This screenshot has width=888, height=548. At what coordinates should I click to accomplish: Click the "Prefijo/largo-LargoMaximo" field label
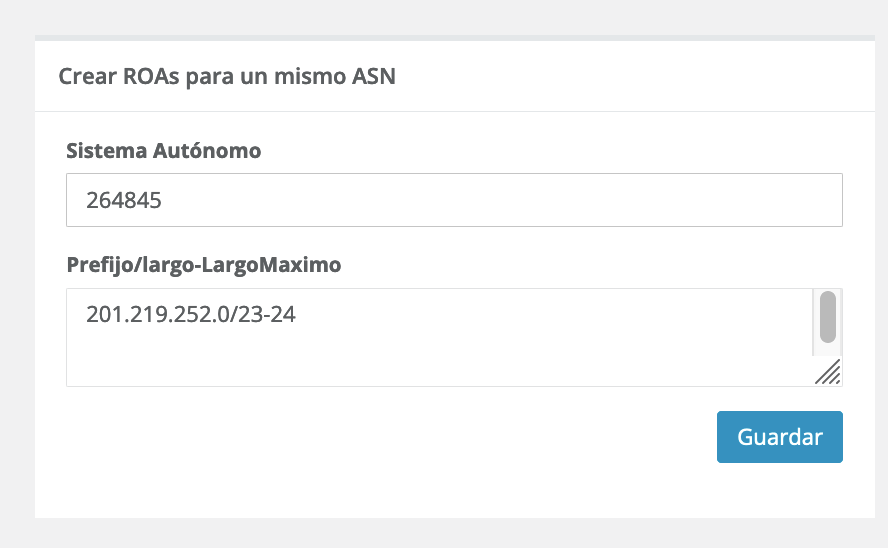204,265
